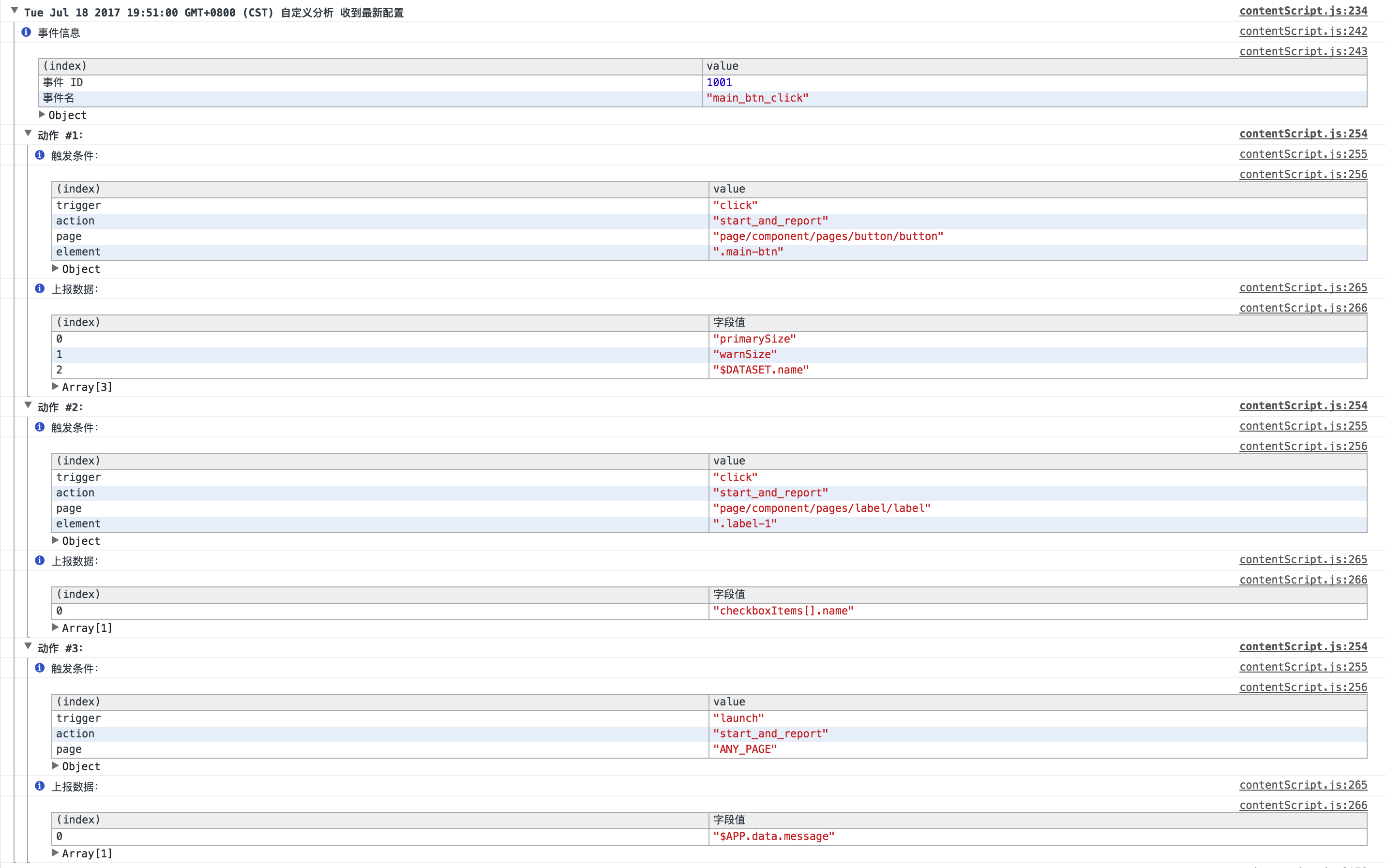The height and width of the screenshot is (868, 1386).
Task: Click info icon beside 事件信息
Action: [x=26, y=32]
